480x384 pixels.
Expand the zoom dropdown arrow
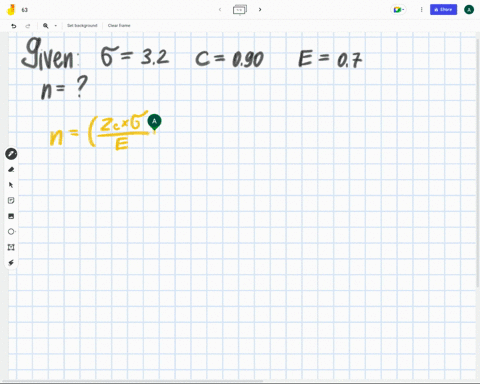click(x=56, y=26)
